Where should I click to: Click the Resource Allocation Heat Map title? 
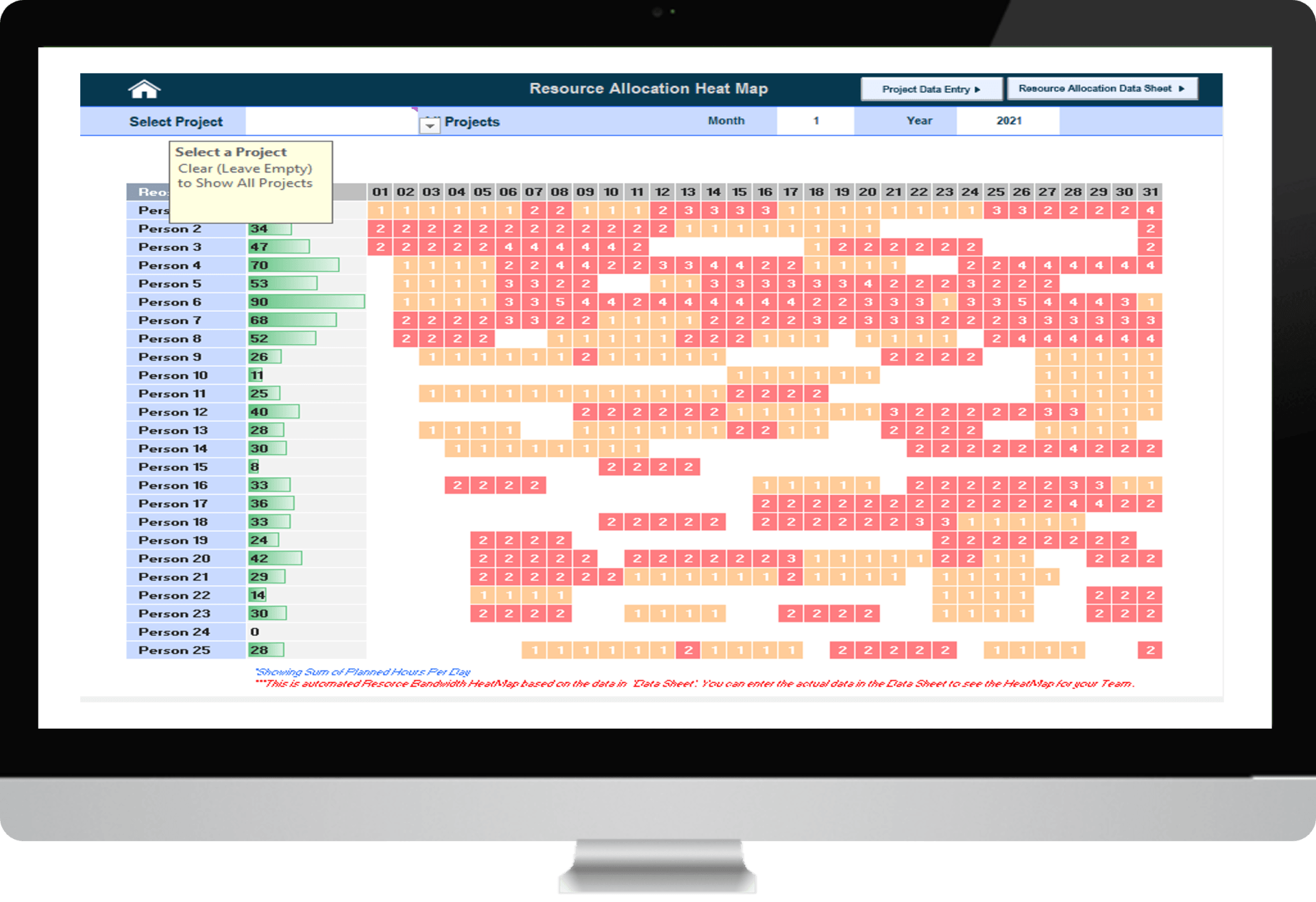pos(648,88)
